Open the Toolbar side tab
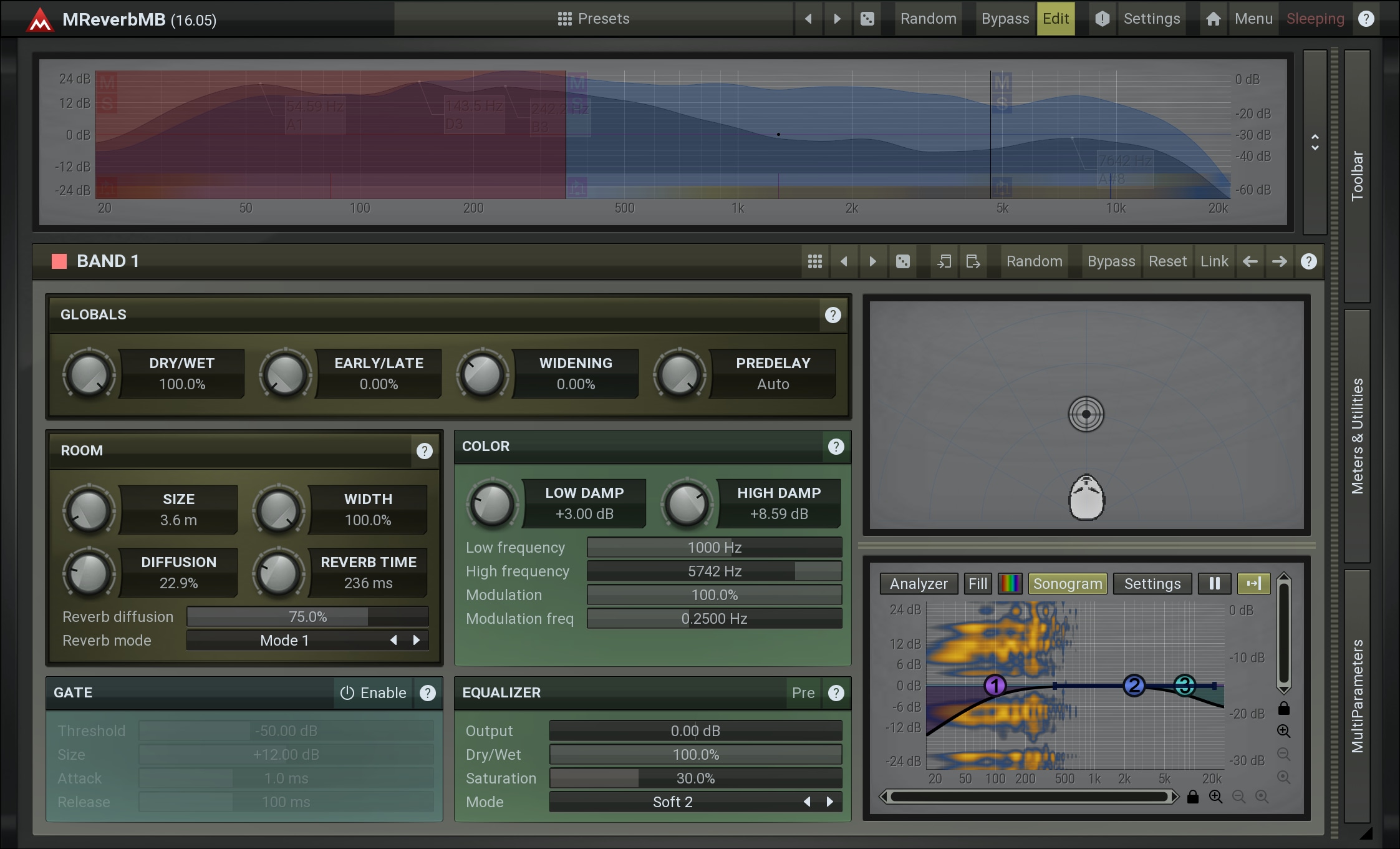The image size is (1400, 849). [1356, 176]
